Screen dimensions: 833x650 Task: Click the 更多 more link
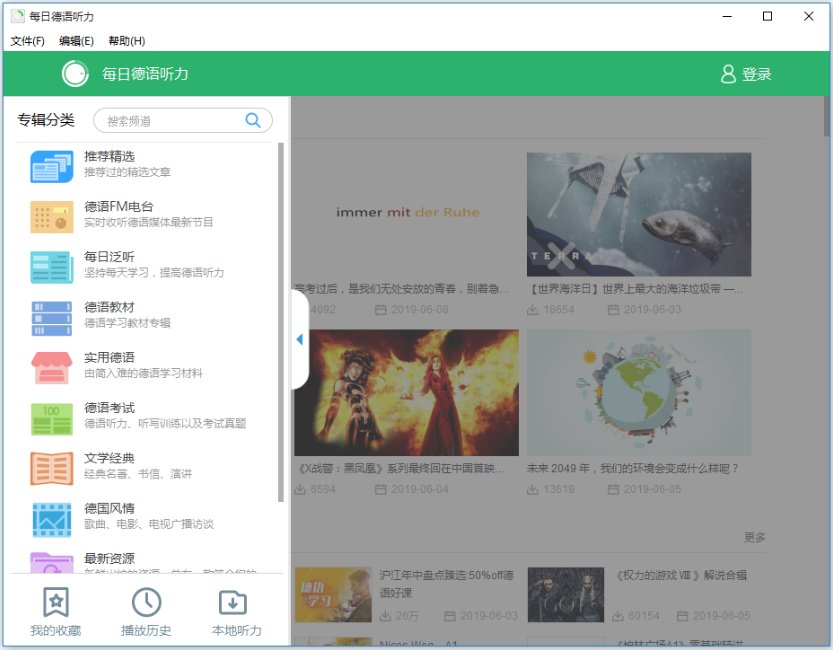(x=752, y=537)
